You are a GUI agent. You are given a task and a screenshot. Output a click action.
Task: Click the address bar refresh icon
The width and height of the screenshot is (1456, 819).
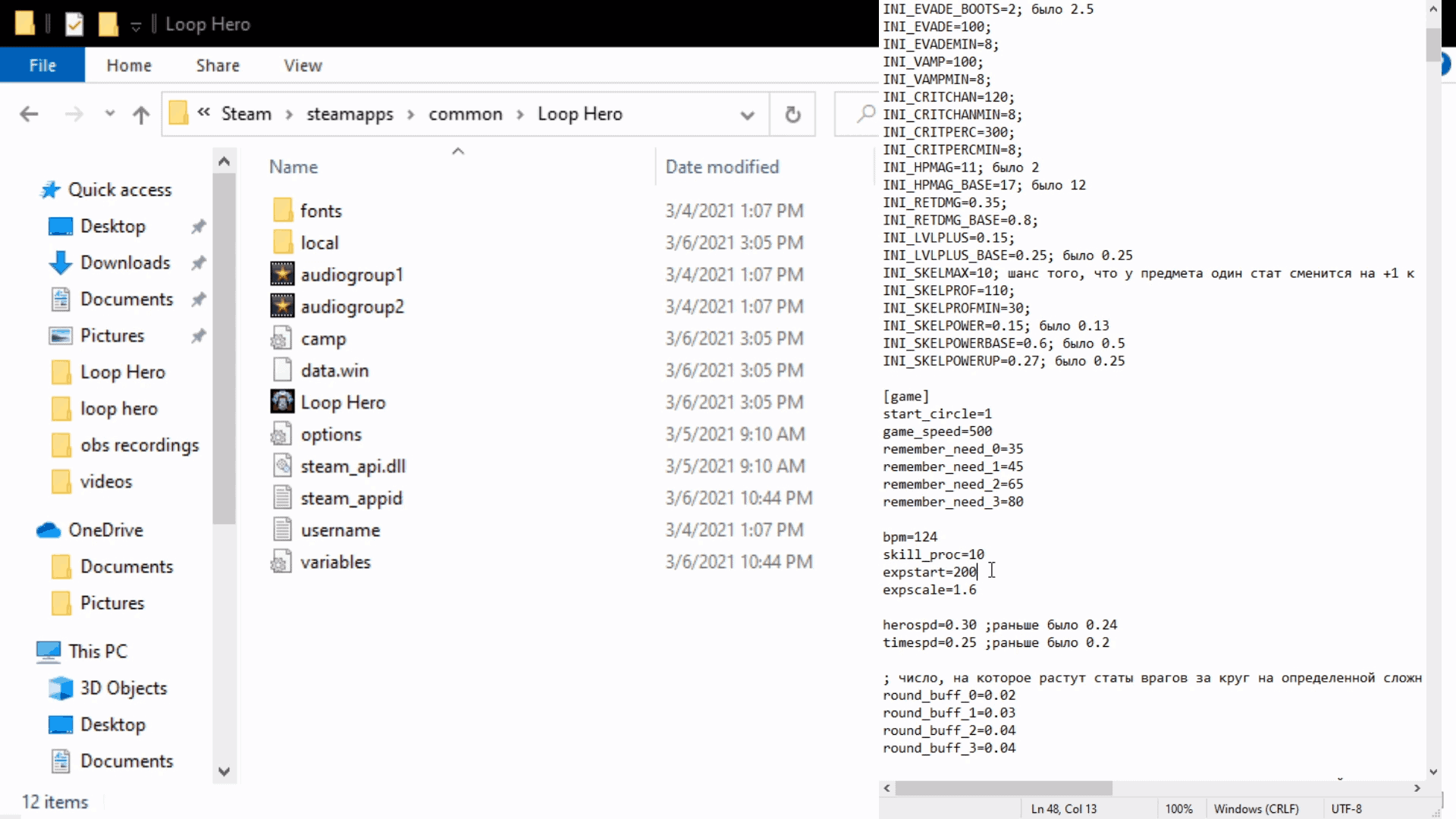793,114
